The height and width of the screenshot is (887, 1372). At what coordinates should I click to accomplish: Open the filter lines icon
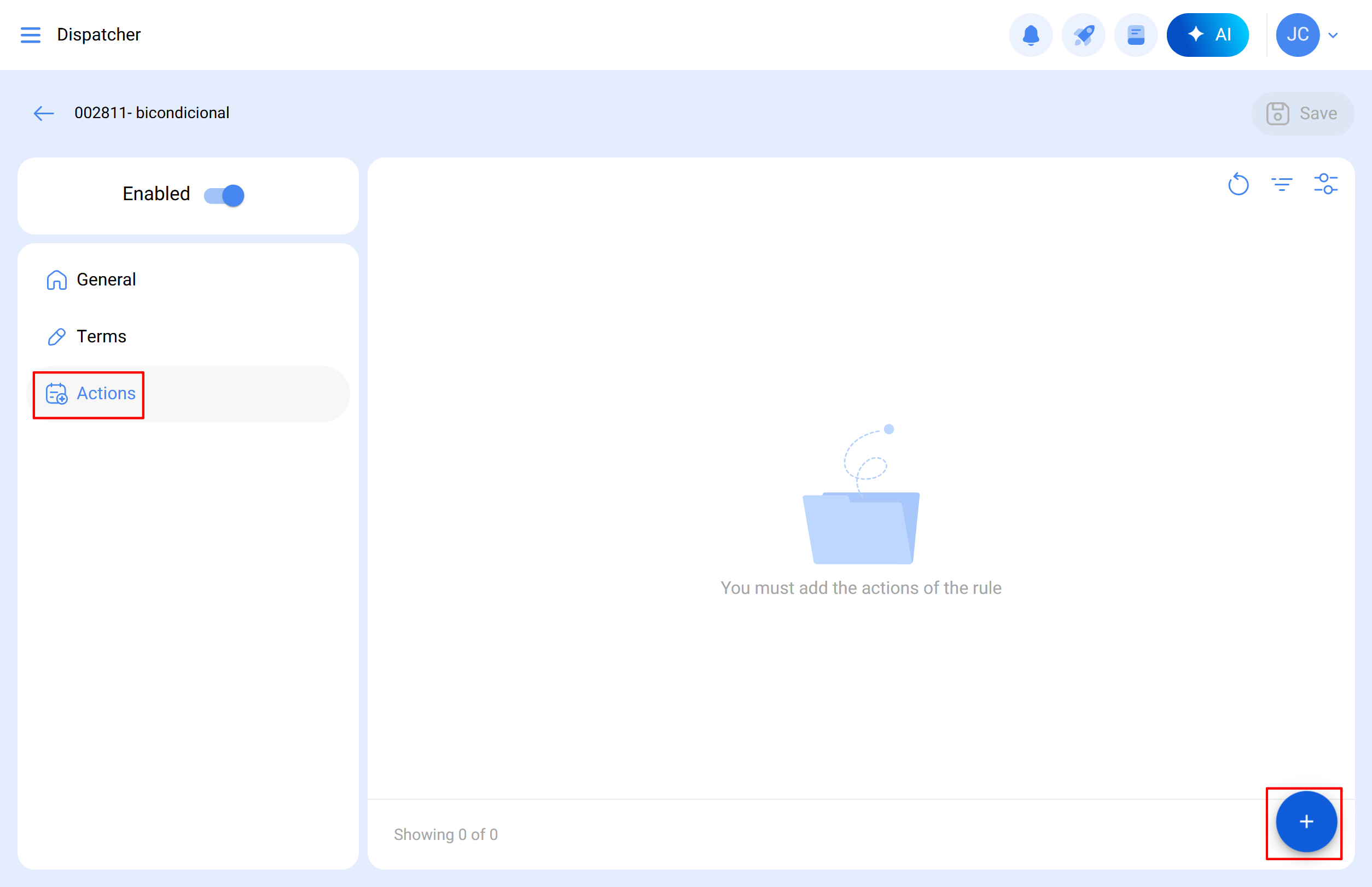tap(1282, 184)
